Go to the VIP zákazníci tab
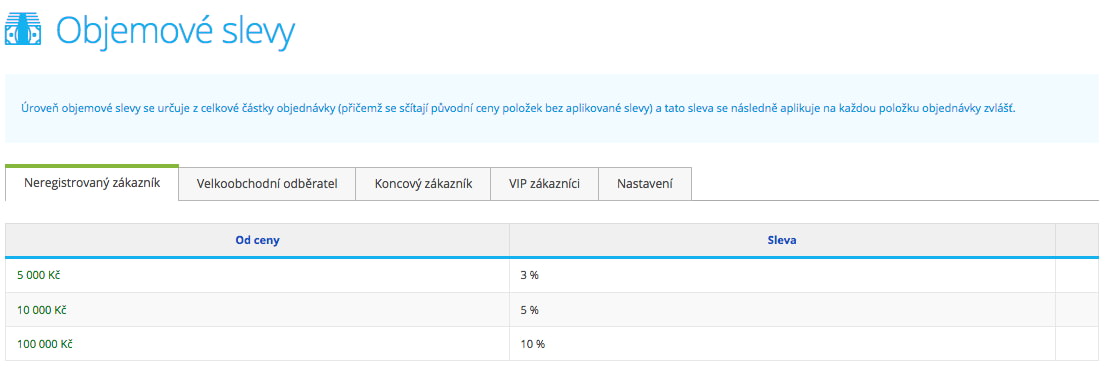Screen dimensions: 1111x367 544,184
